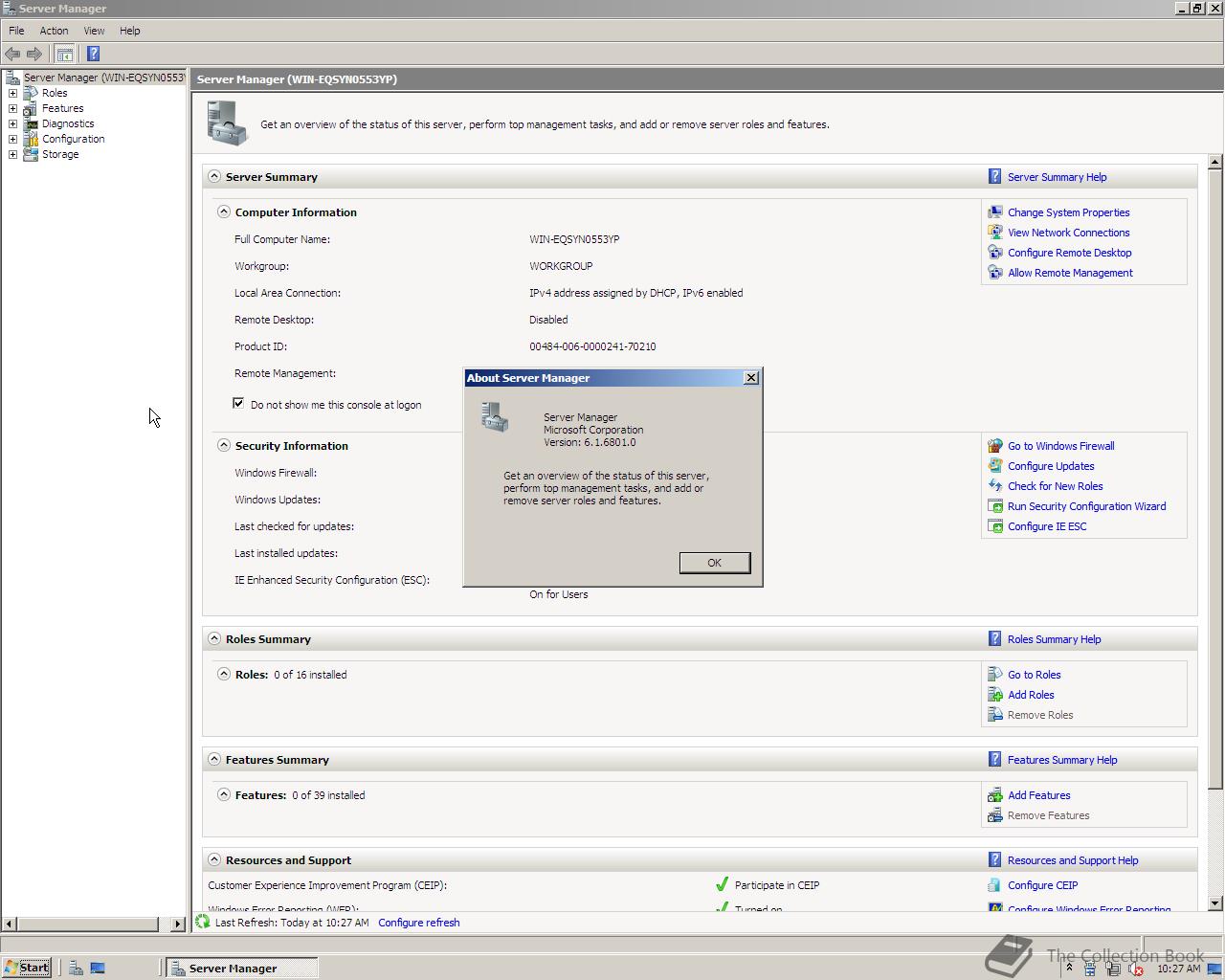Click Configure Remote Desktop icon

995,253
